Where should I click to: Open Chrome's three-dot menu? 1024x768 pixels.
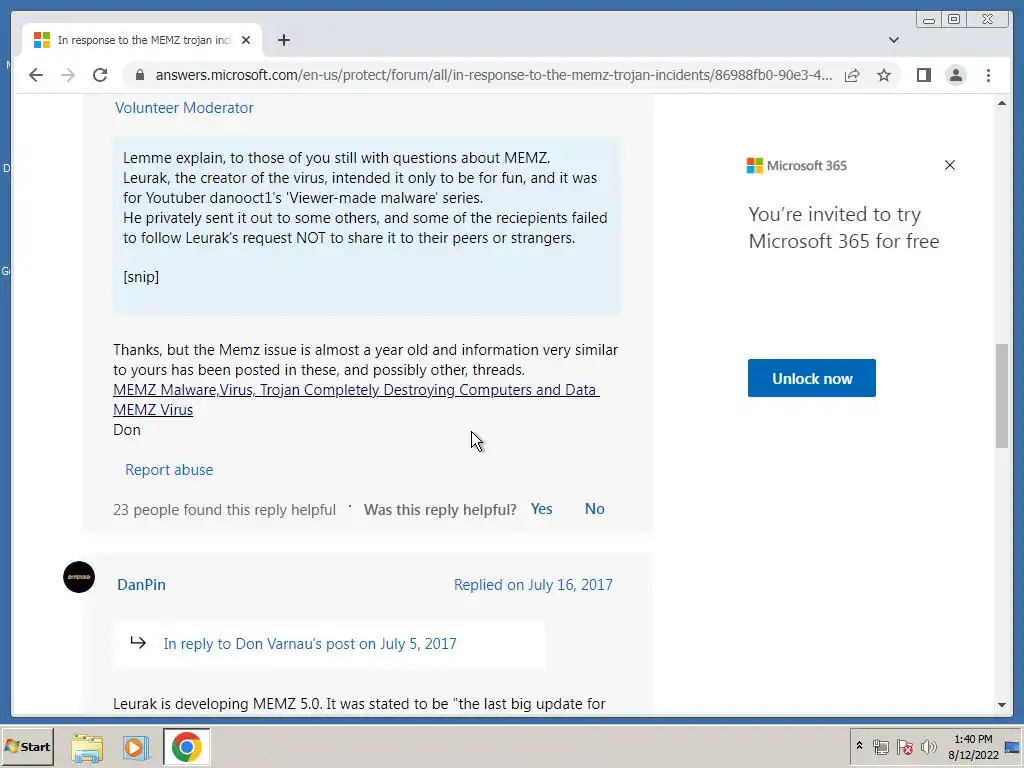click(988, 75)
